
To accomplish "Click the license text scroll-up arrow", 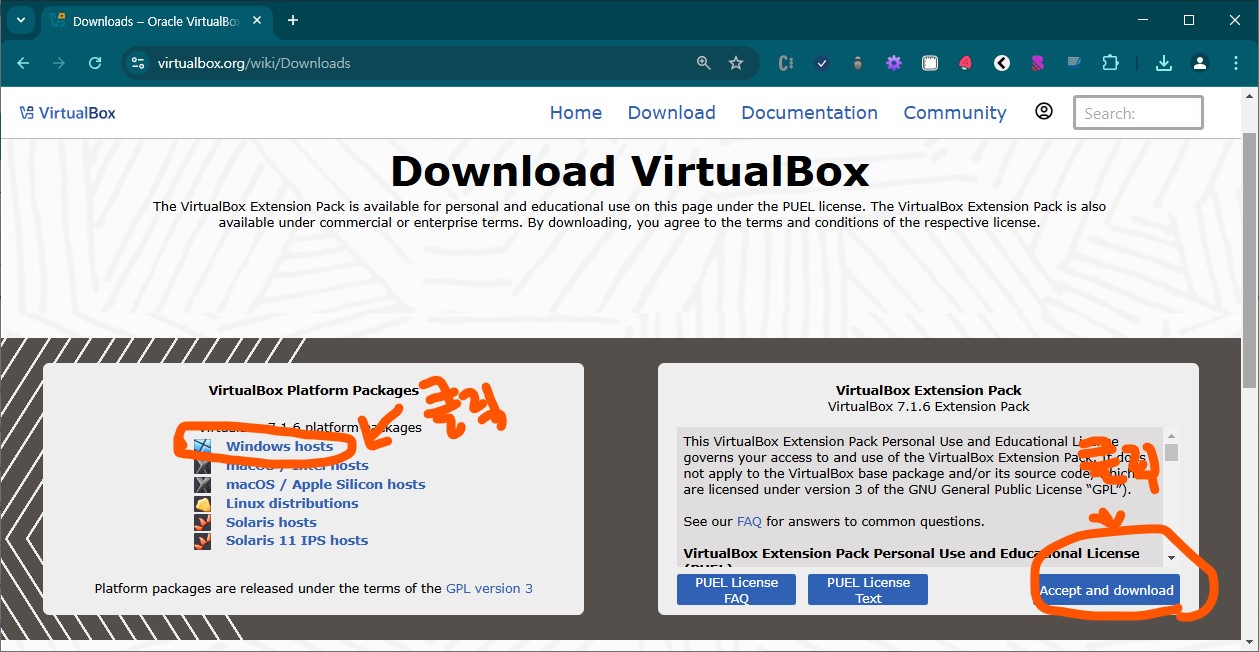I will pyautogui.click(x=1171, y=437).
